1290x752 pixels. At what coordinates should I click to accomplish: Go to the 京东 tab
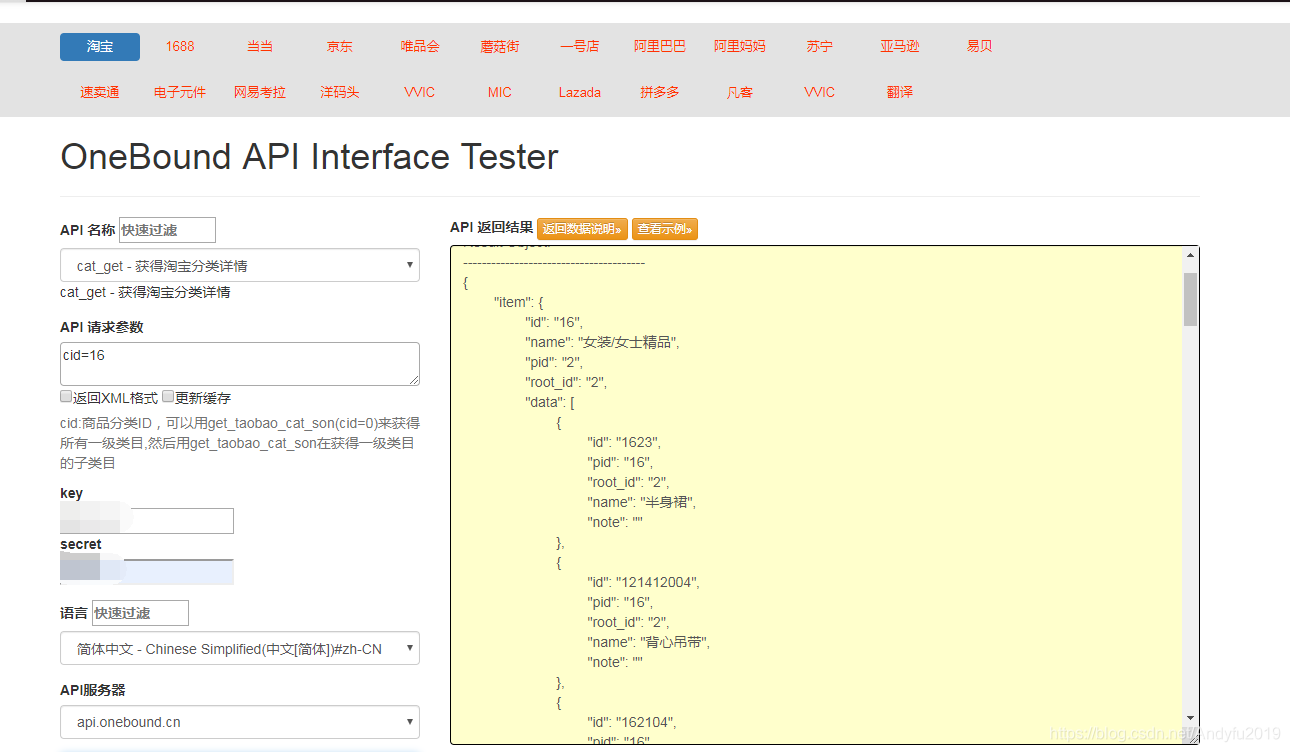340,47
